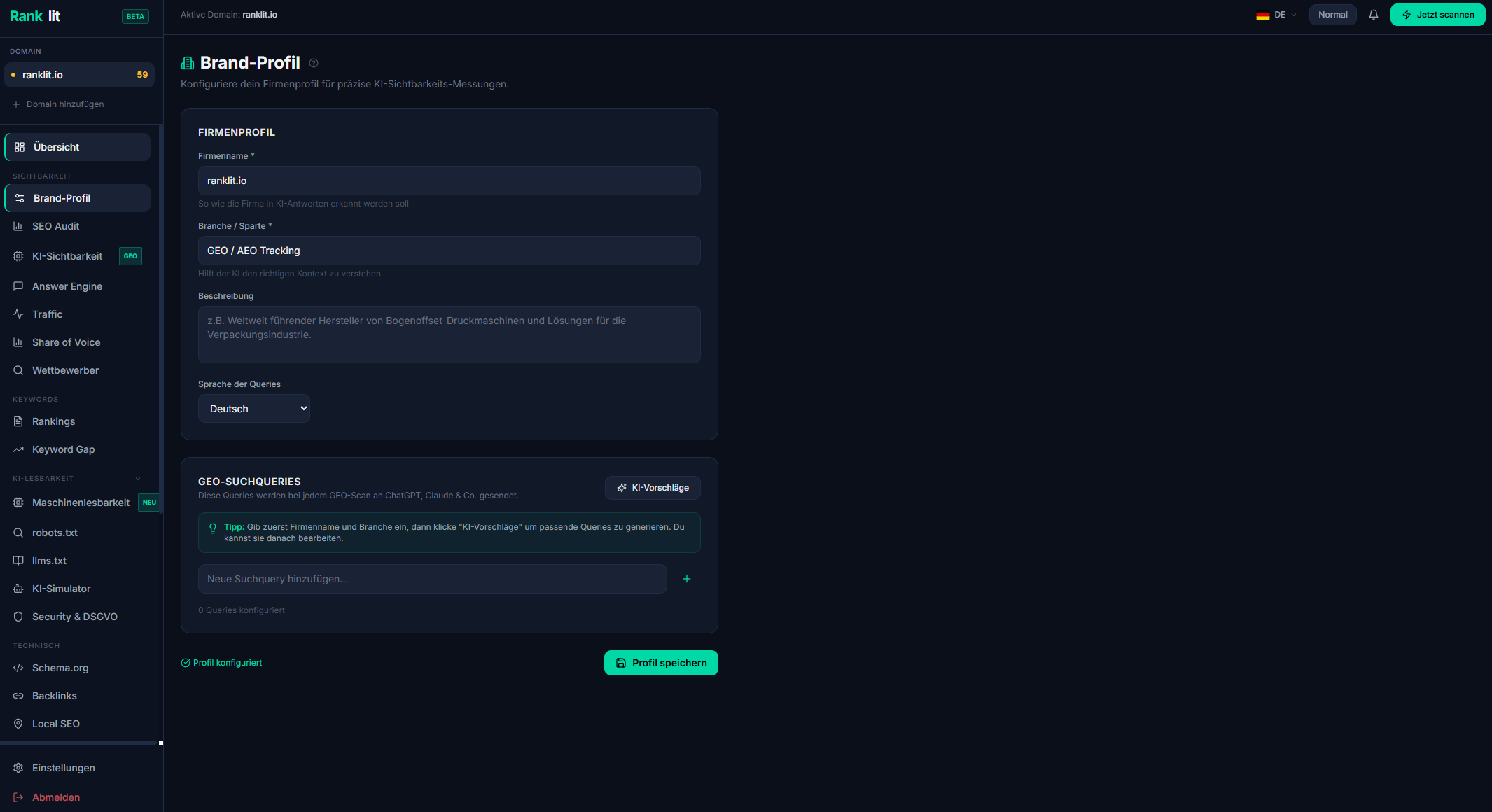Click Profil speichern button
This screenshot has width=1492, height=812.
[661, 663]
